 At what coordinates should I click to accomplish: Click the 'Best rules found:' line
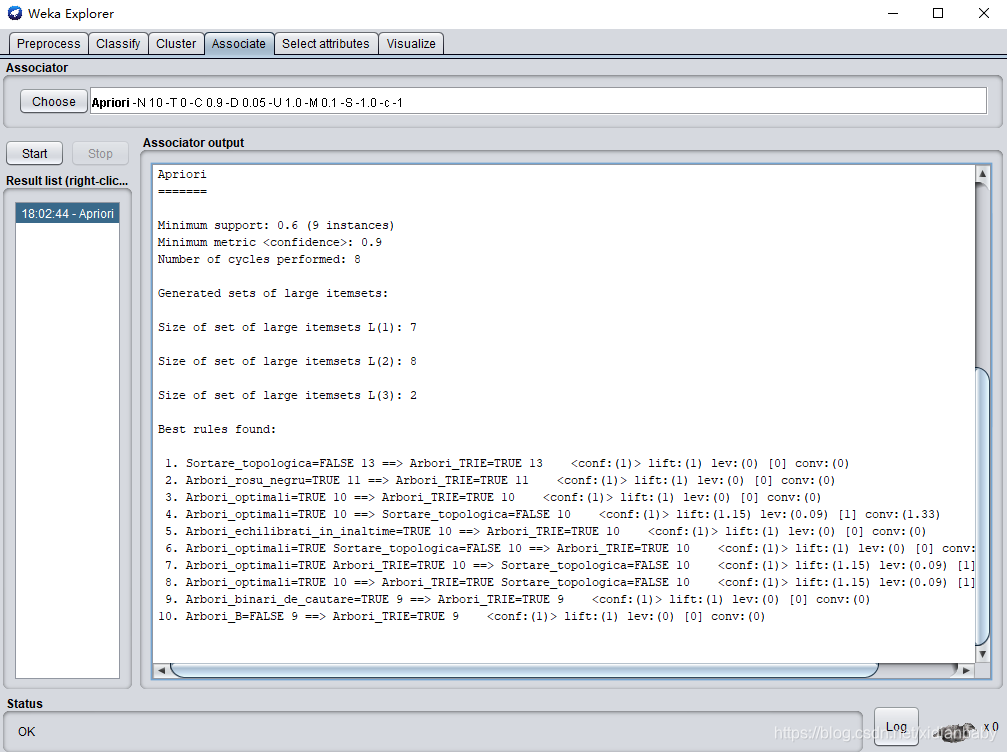(217, 430)
